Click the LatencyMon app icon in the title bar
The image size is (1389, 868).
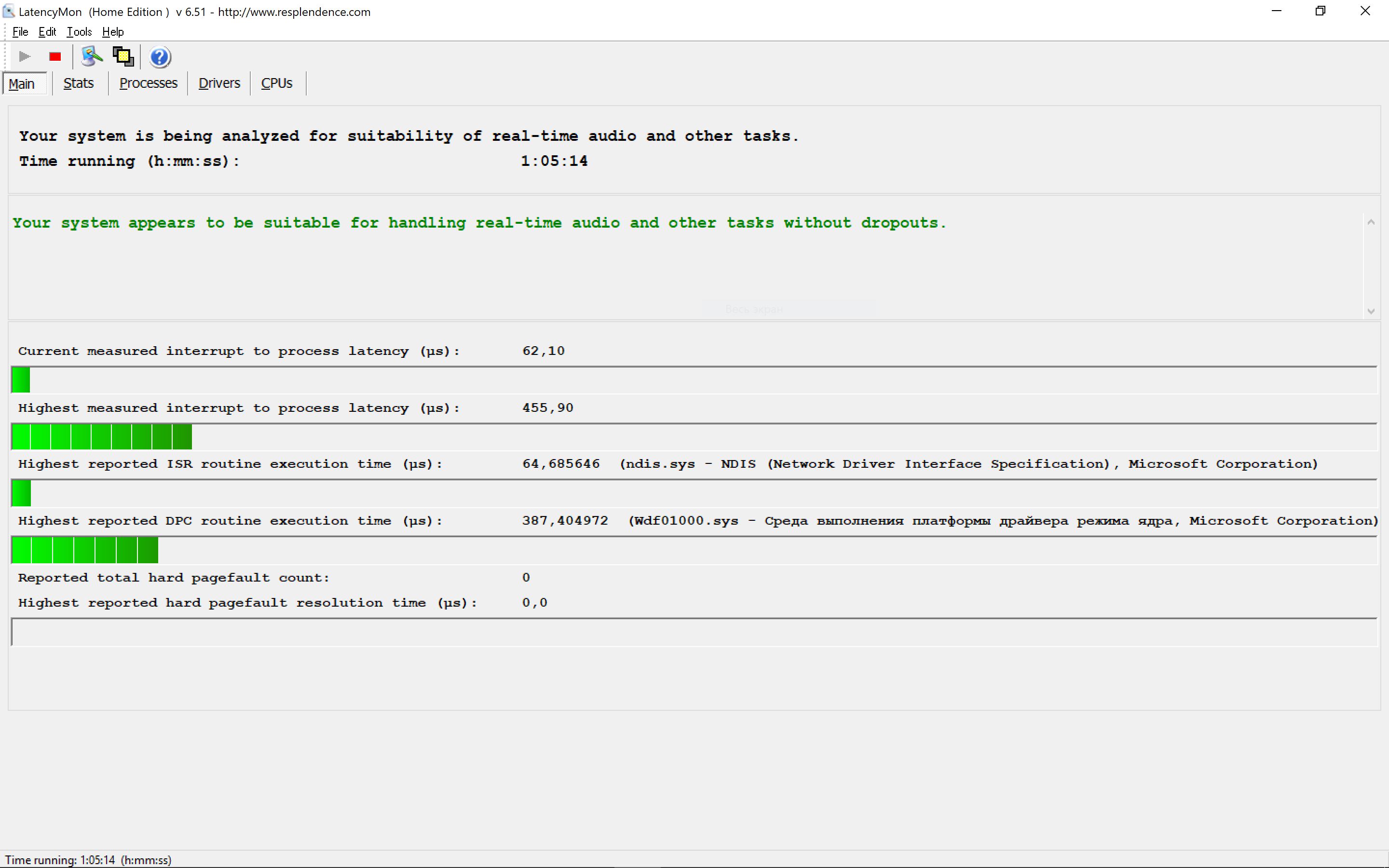coord(8,12)
